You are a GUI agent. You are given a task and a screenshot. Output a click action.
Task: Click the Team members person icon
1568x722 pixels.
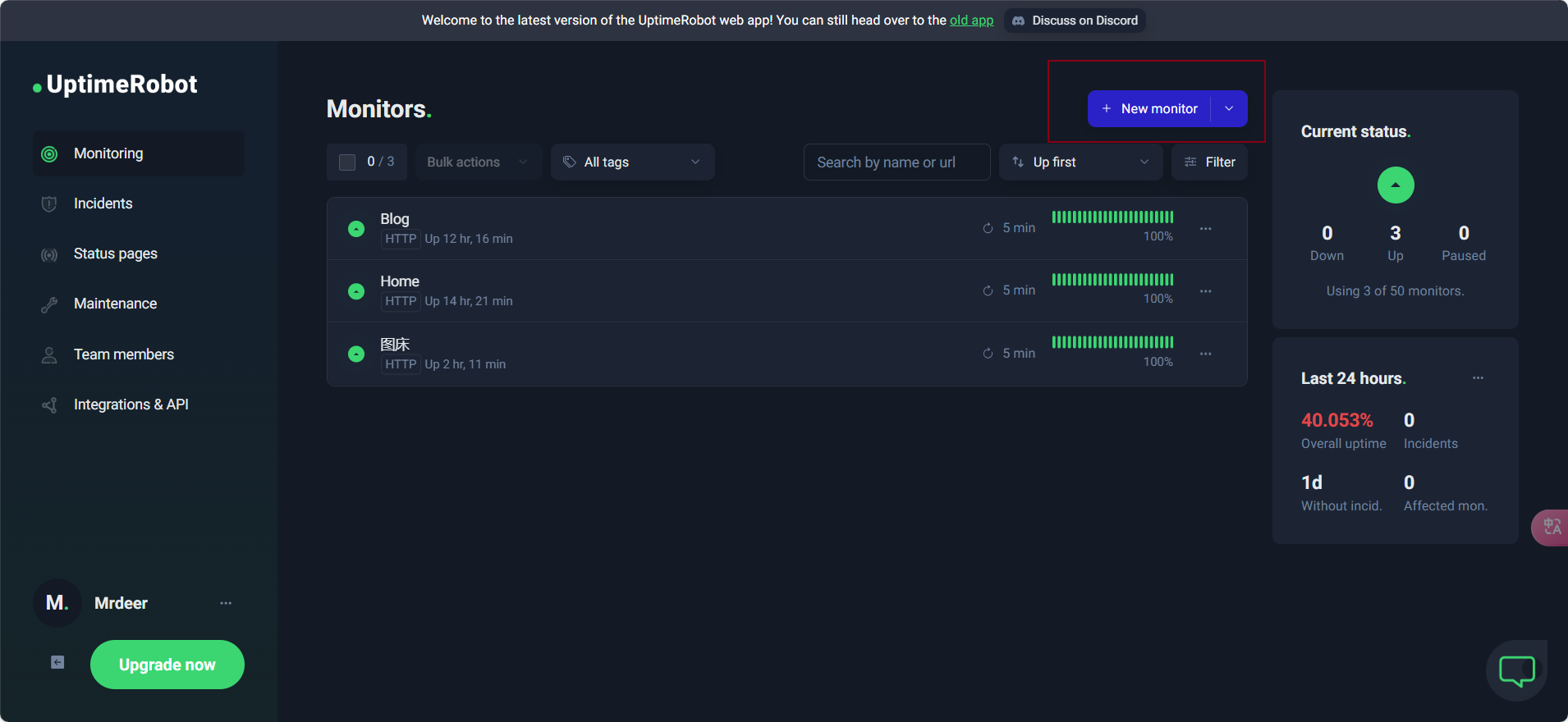(49, 355)
